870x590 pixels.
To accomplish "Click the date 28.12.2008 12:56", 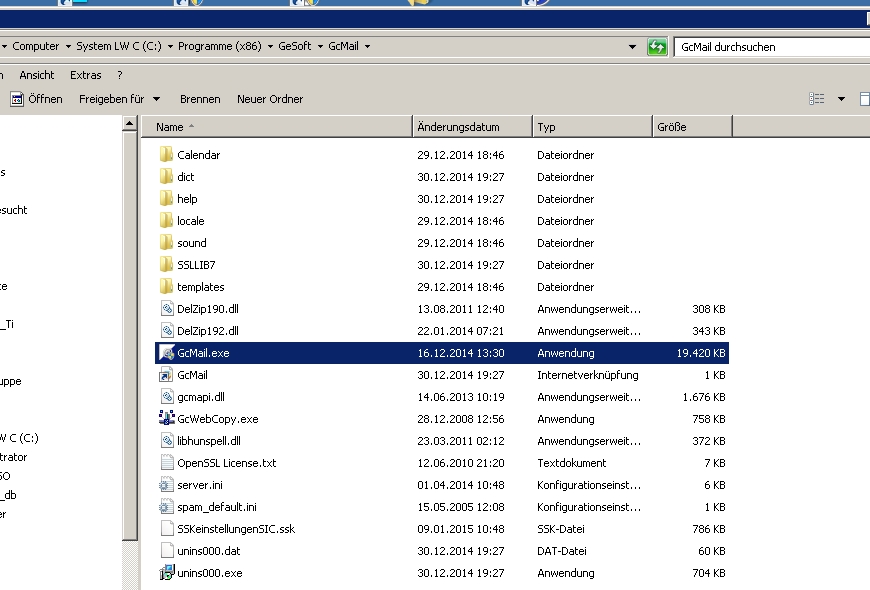I will 461,419.
